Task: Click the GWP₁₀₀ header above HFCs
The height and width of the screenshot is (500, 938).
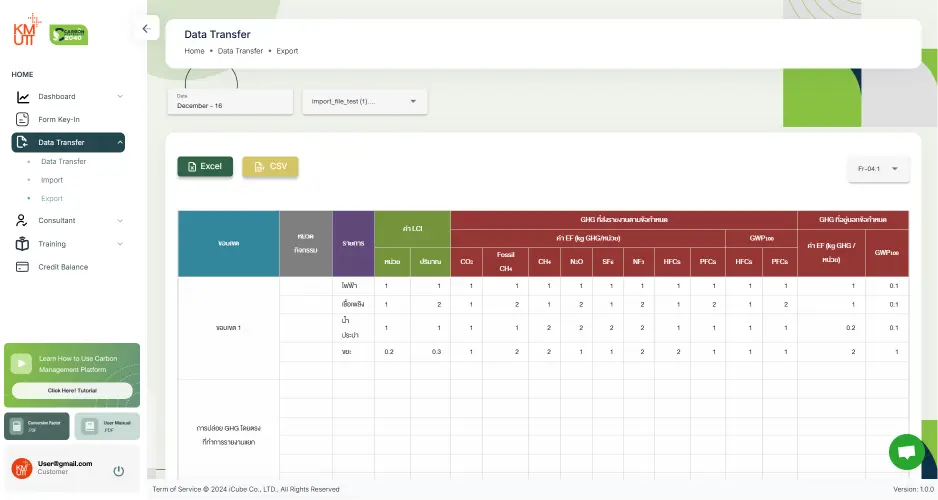Action: click(x=761, y=238)
